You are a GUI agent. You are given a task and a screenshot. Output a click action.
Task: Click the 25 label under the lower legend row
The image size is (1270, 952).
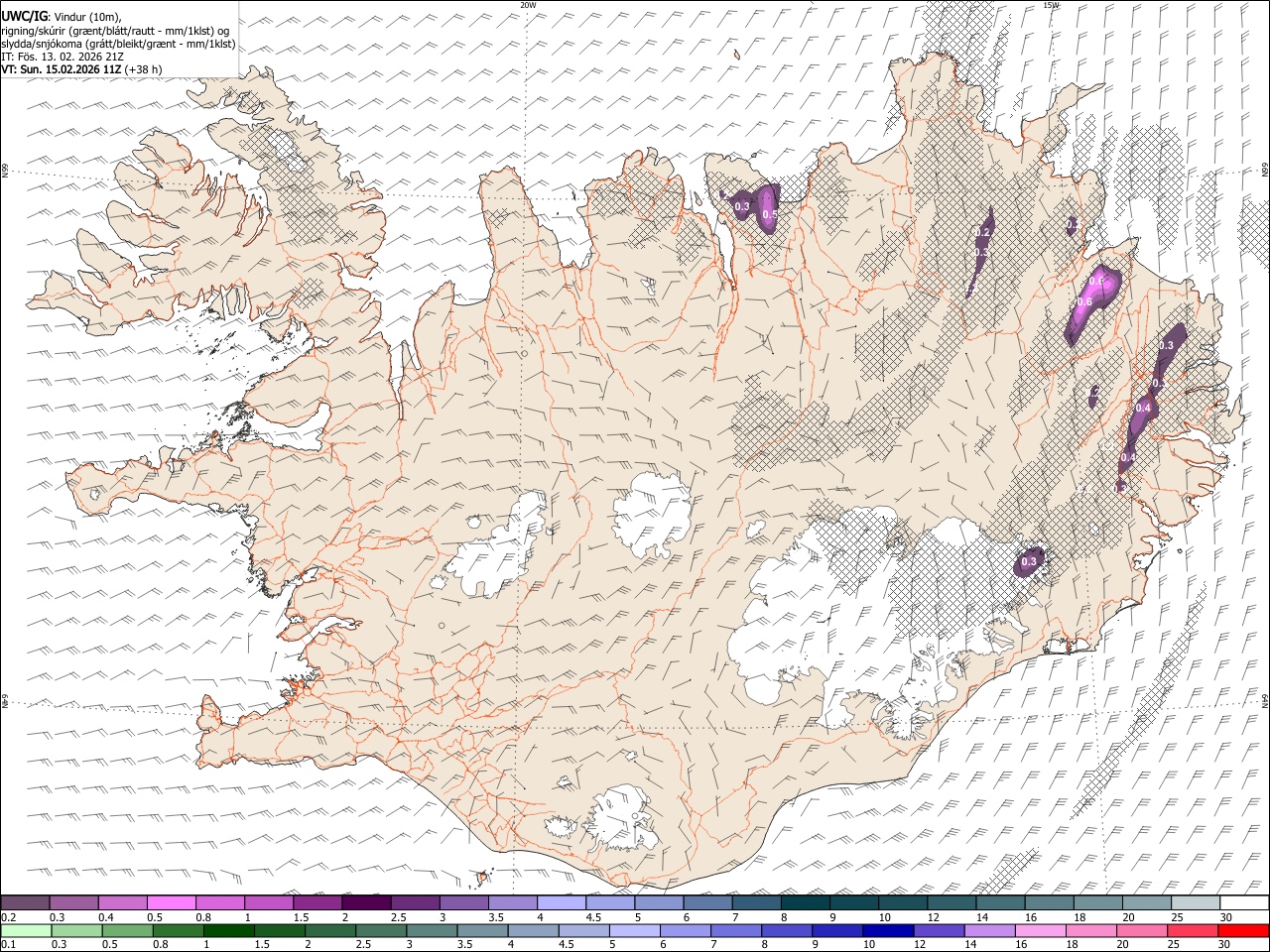point(1176,945)
